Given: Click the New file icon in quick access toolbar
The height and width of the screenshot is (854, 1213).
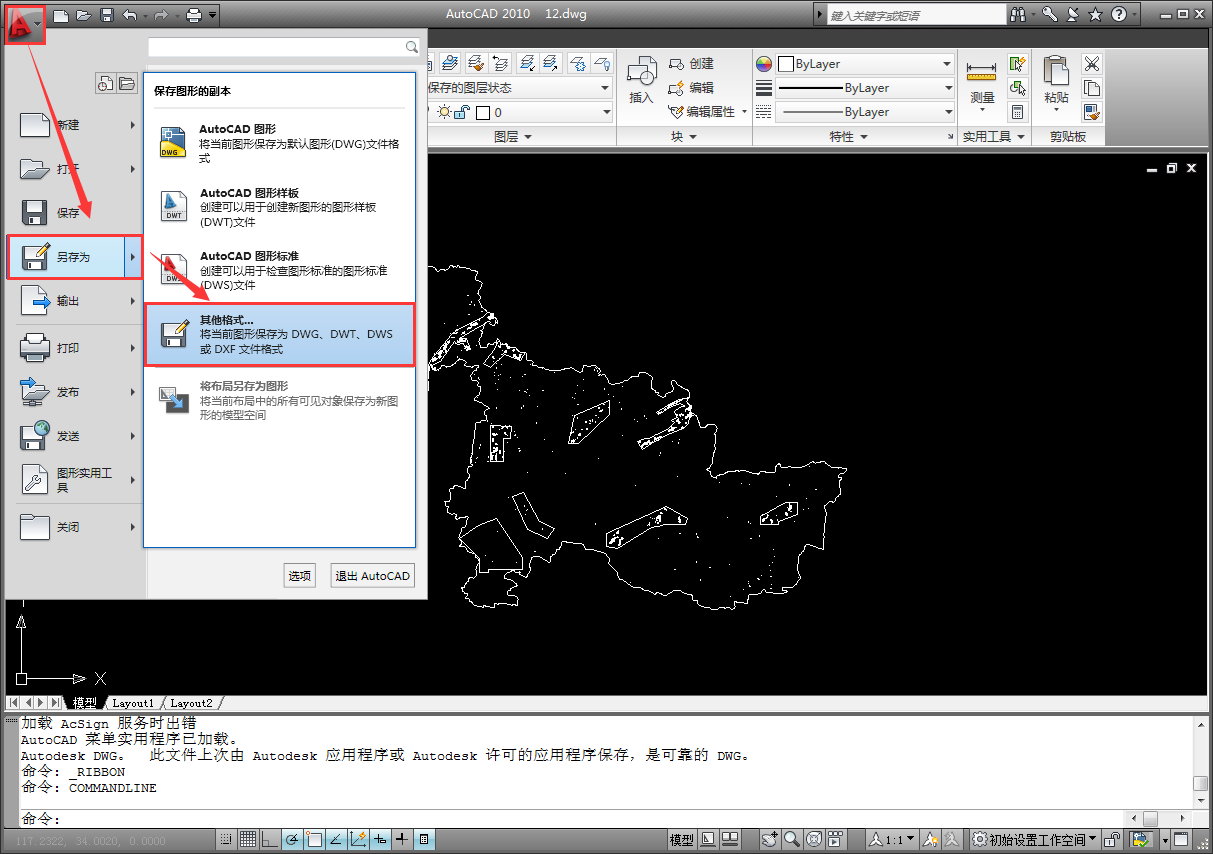Looking at the screenshot, I should tap(61, 15).
